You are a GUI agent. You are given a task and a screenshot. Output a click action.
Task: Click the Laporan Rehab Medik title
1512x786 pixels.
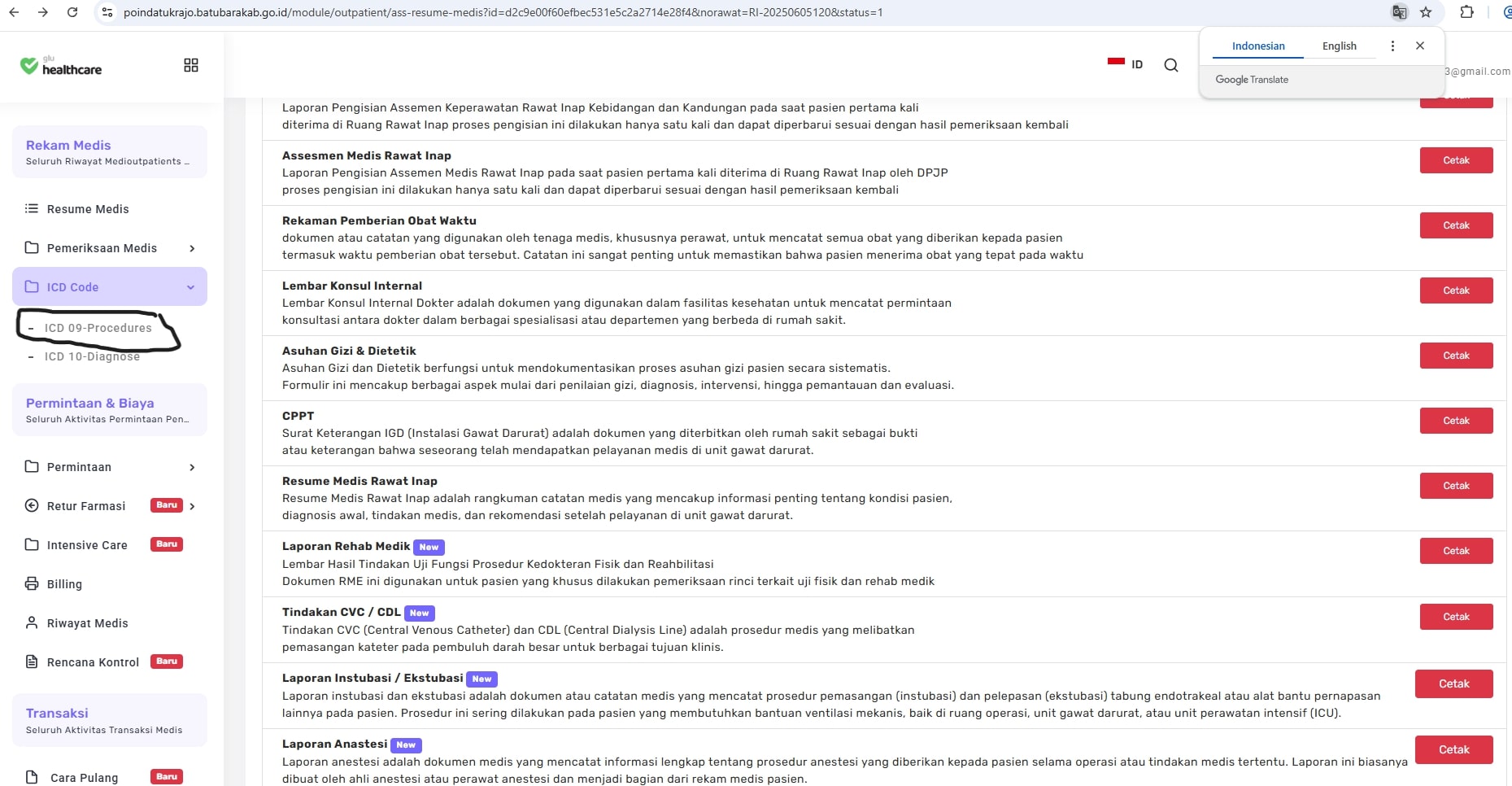pyautogui.click(x=346, y=546)
